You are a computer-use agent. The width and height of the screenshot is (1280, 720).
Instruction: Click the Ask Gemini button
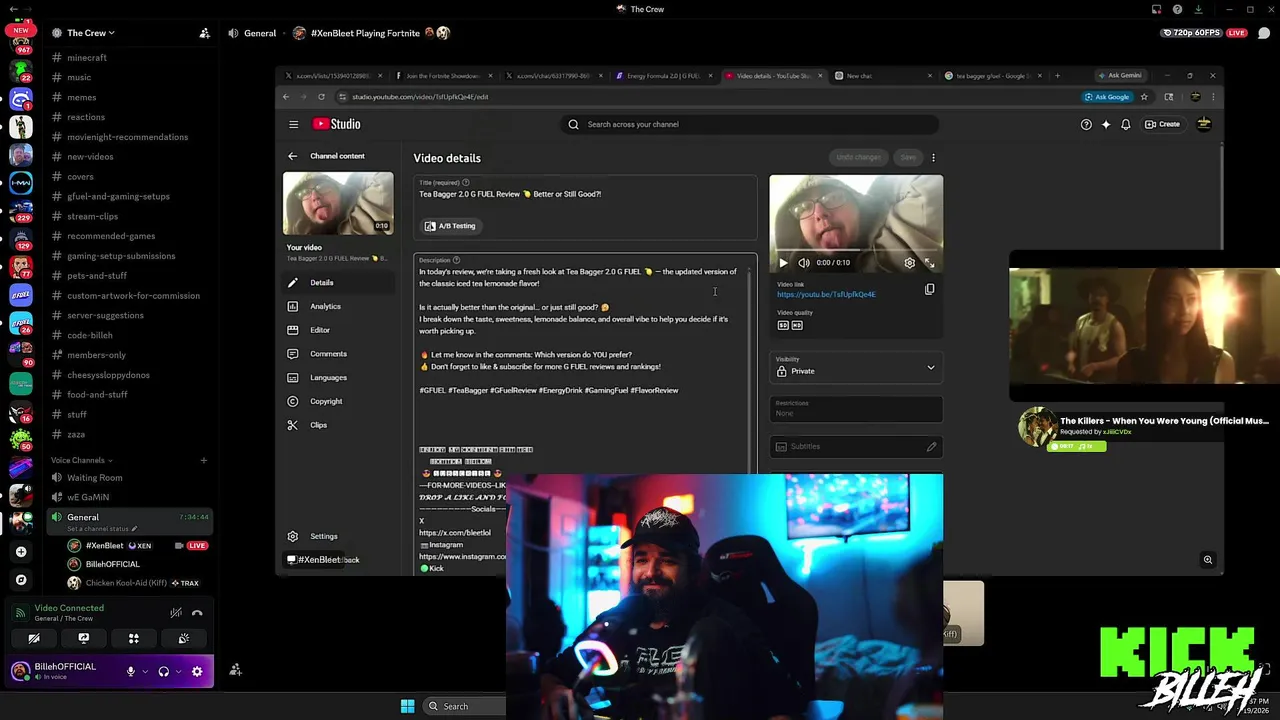pyautogui.click(x=1119, y=75)
